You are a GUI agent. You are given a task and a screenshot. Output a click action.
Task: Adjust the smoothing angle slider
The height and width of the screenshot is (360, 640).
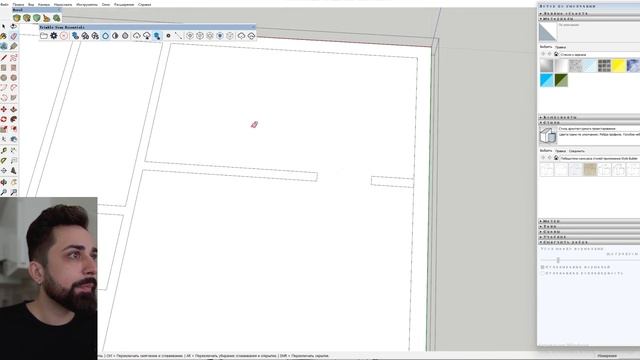558,260
